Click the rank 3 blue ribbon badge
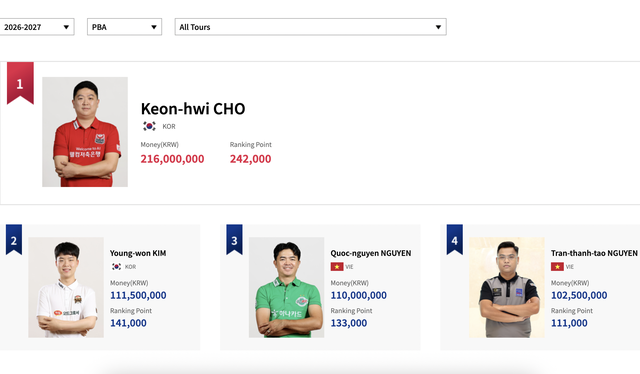The height and width of the screenshot is (374, 640). point(234,240)
